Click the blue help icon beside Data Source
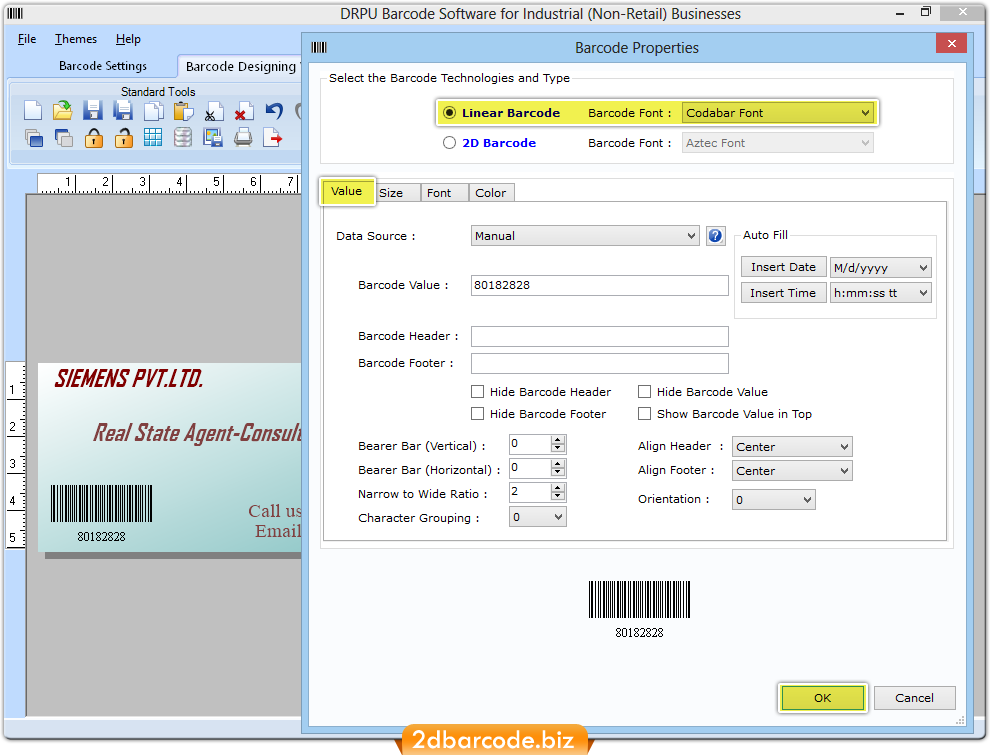The height and width of the screenshot is (755, 990). [x=715, y=236]
